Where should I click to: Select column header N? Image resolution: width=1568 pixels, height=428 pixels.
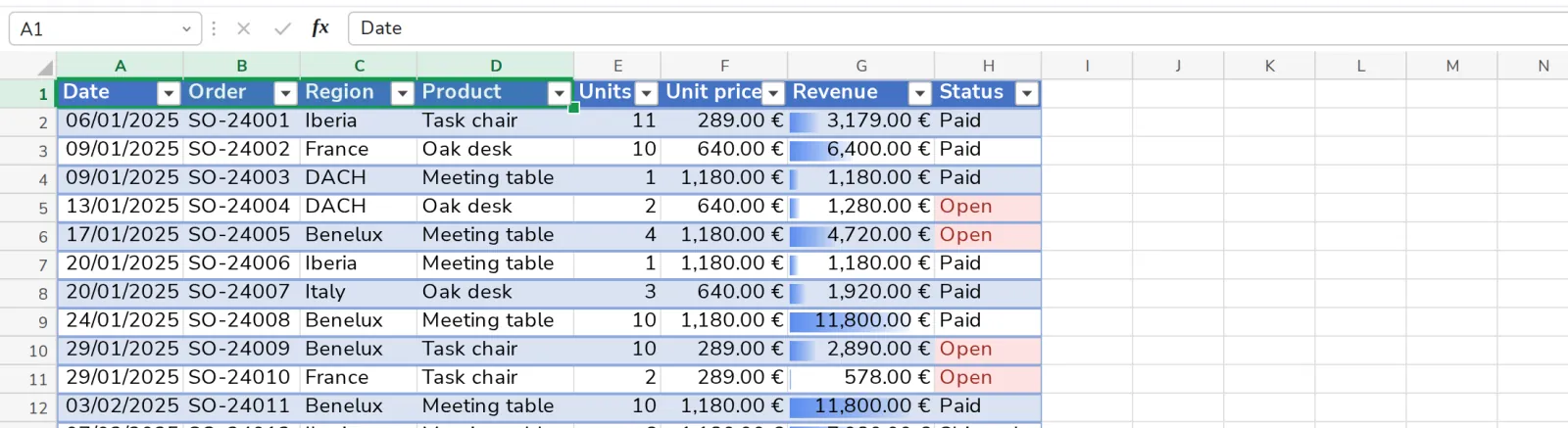pos(1543,66)
